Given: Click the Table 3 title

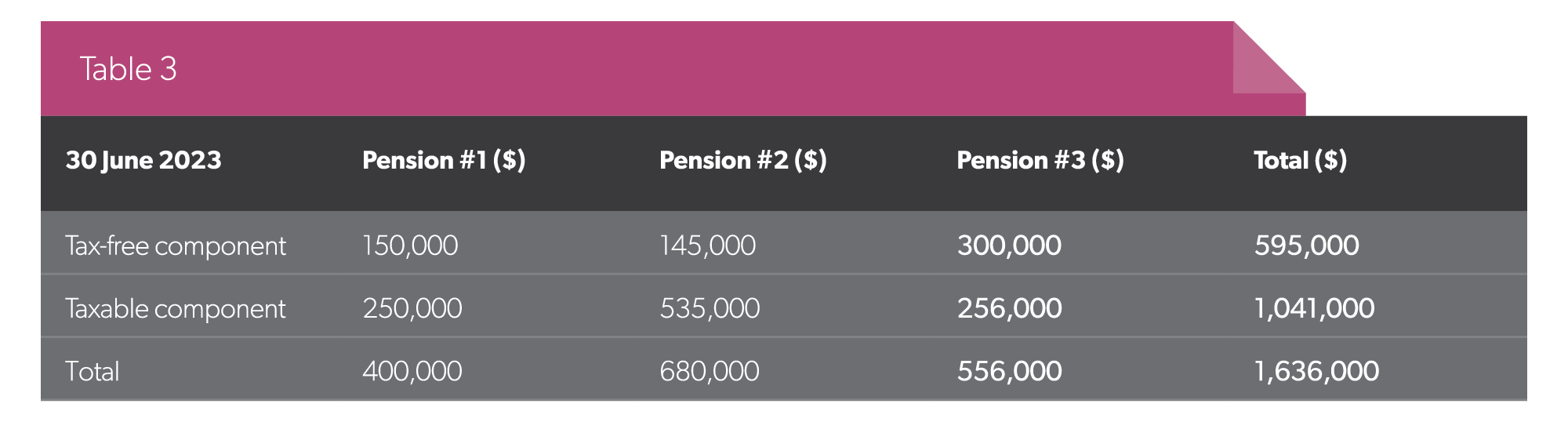Looking at the screenshot, I should point(129,69).
